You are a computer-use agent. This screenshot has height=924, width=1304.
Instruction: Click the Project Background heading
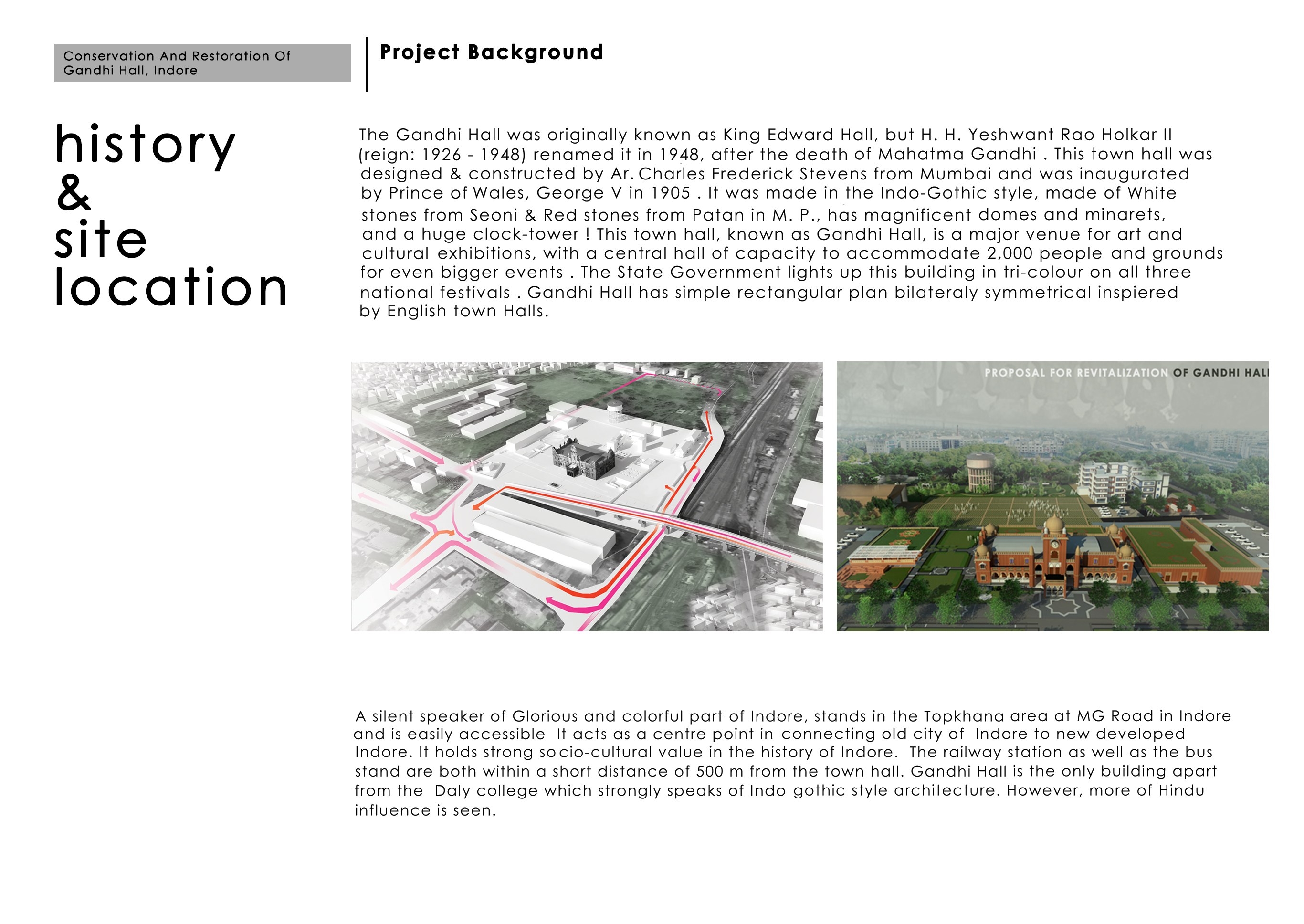(491, 52)
